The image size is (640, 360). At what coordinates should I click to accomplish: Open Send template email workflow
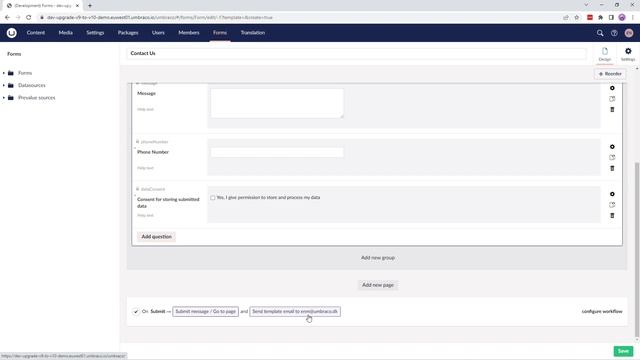click(x=295, y=311)
